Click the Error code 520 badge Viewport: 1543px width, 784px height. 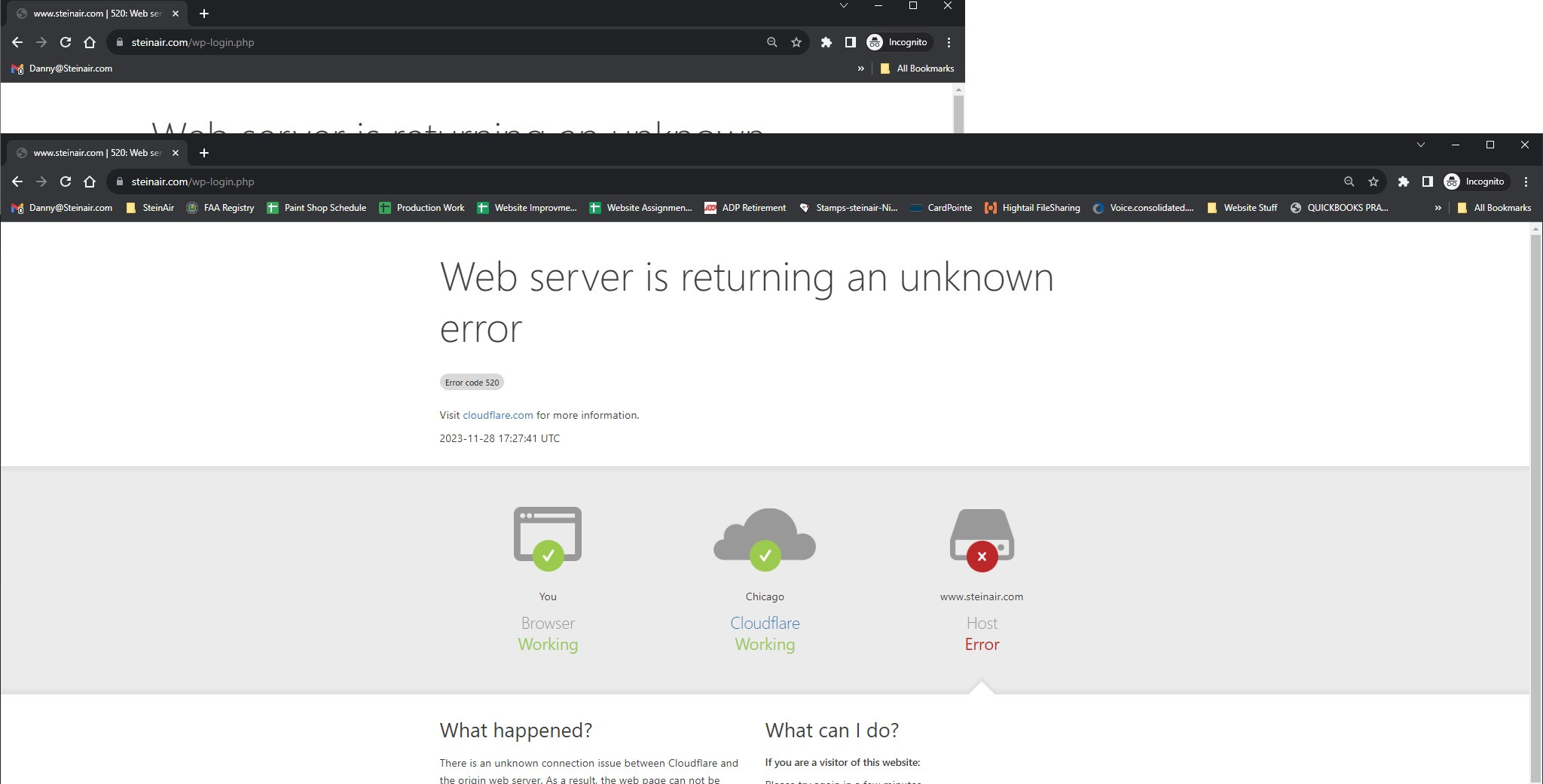(472, 383)
